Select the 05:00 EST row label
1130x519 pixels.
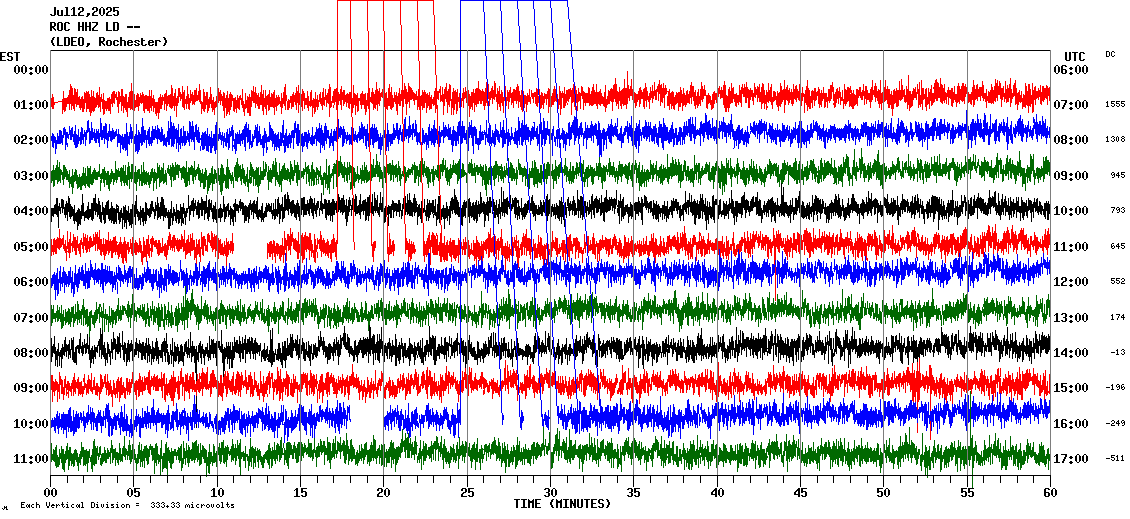pos(31,247)
